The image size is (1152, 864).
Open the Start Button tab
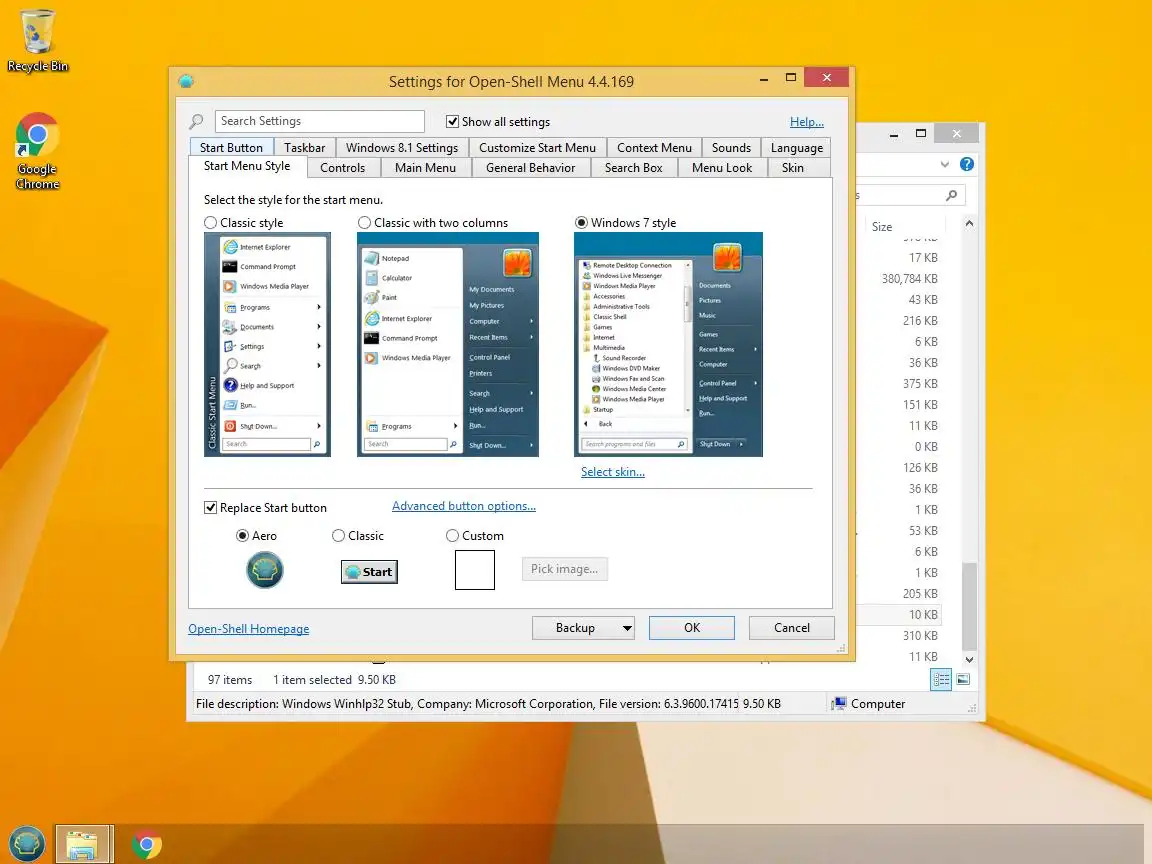(231, 148)
